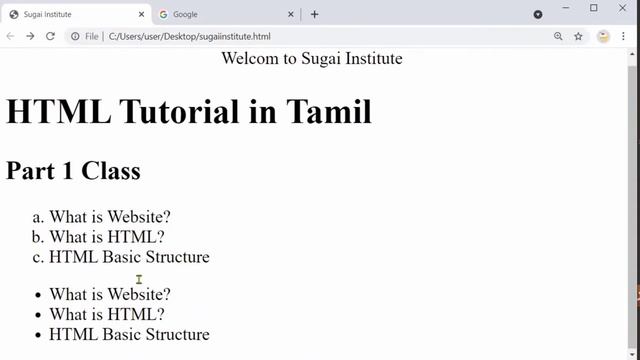The width and height of the screenshot is (640, 360).
Task: Close the Google tab
Action: (291, 14)
